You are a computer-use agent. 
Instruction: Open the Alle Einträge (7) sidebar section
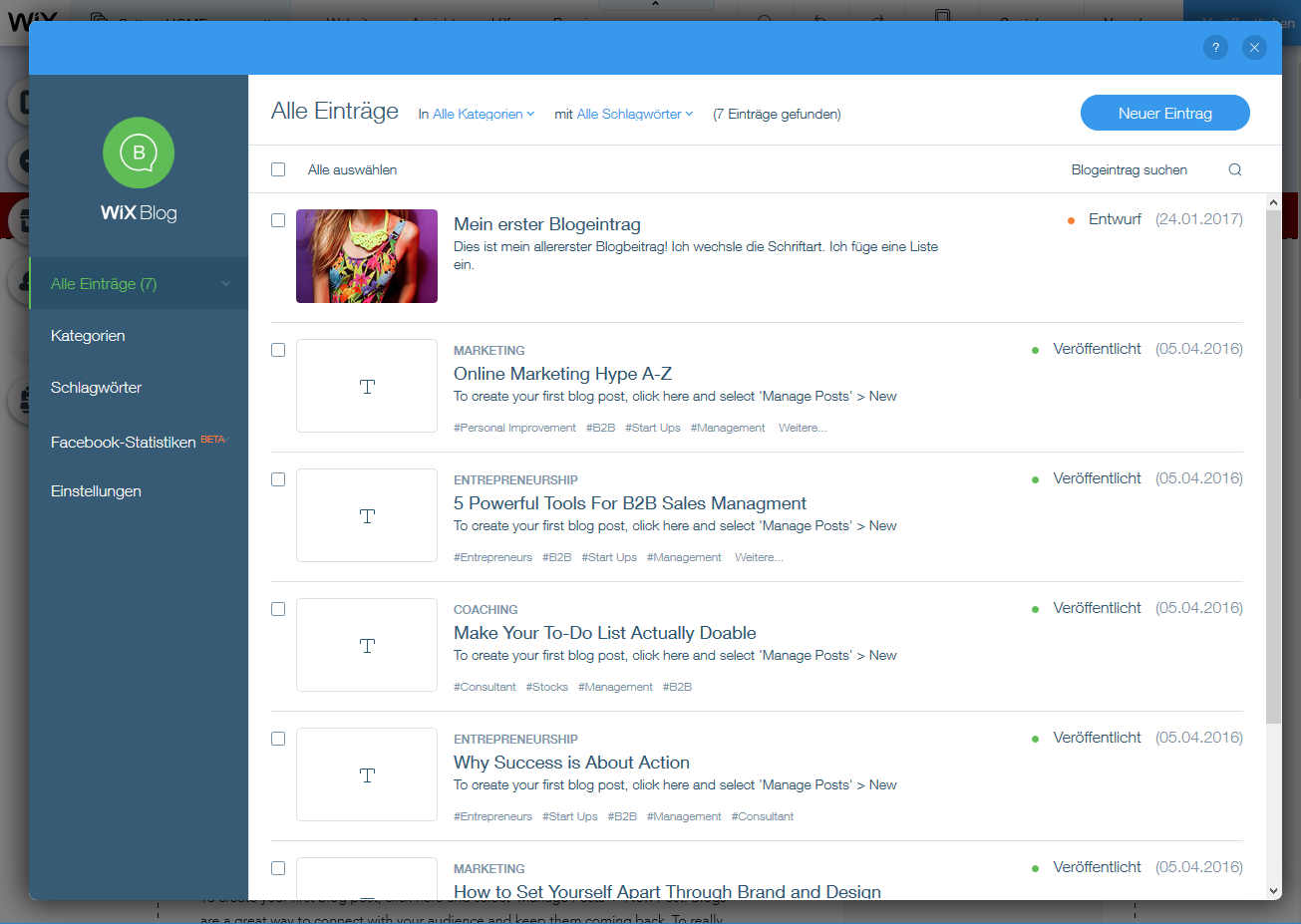(x=139, y=283)
